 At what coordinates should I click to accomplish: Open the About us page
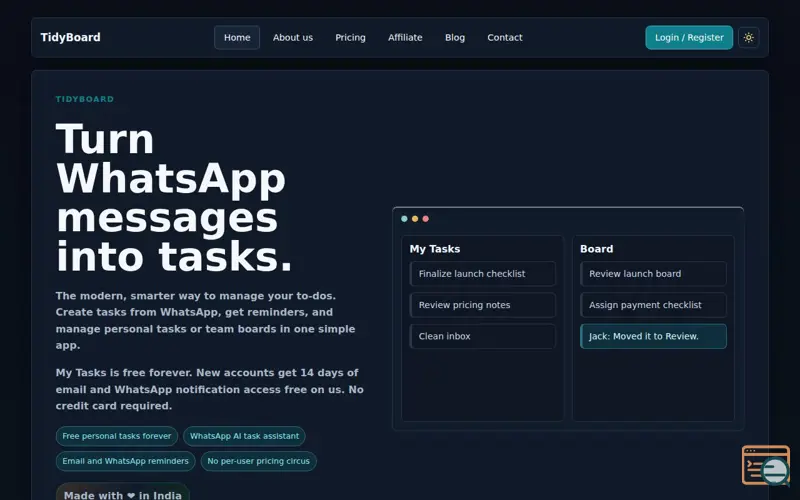pyautogui.click(x=293, y=37)
